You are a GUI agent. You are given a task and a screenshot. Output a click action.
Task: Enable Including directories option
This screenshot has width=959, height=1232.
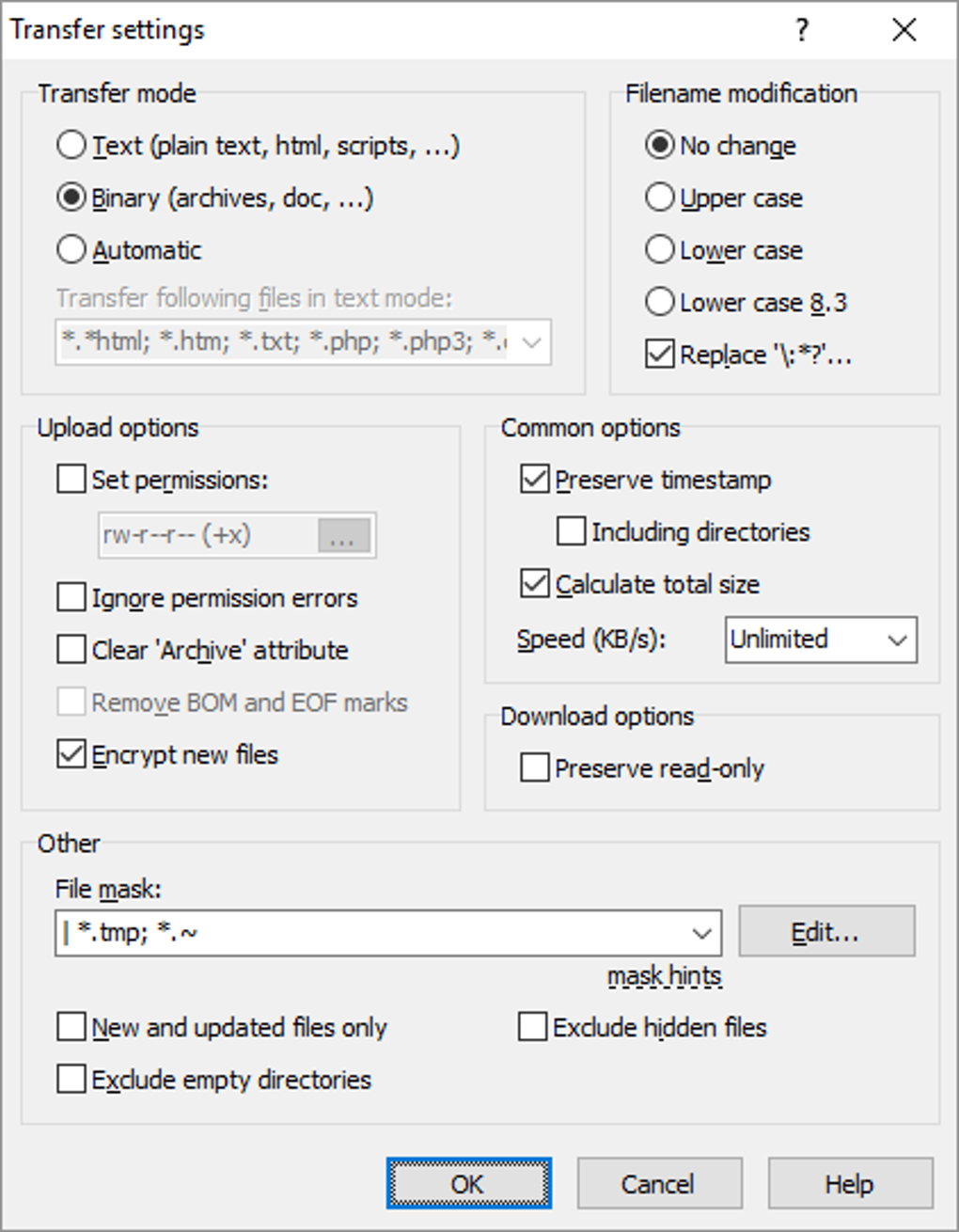click(x=571, y=531)
